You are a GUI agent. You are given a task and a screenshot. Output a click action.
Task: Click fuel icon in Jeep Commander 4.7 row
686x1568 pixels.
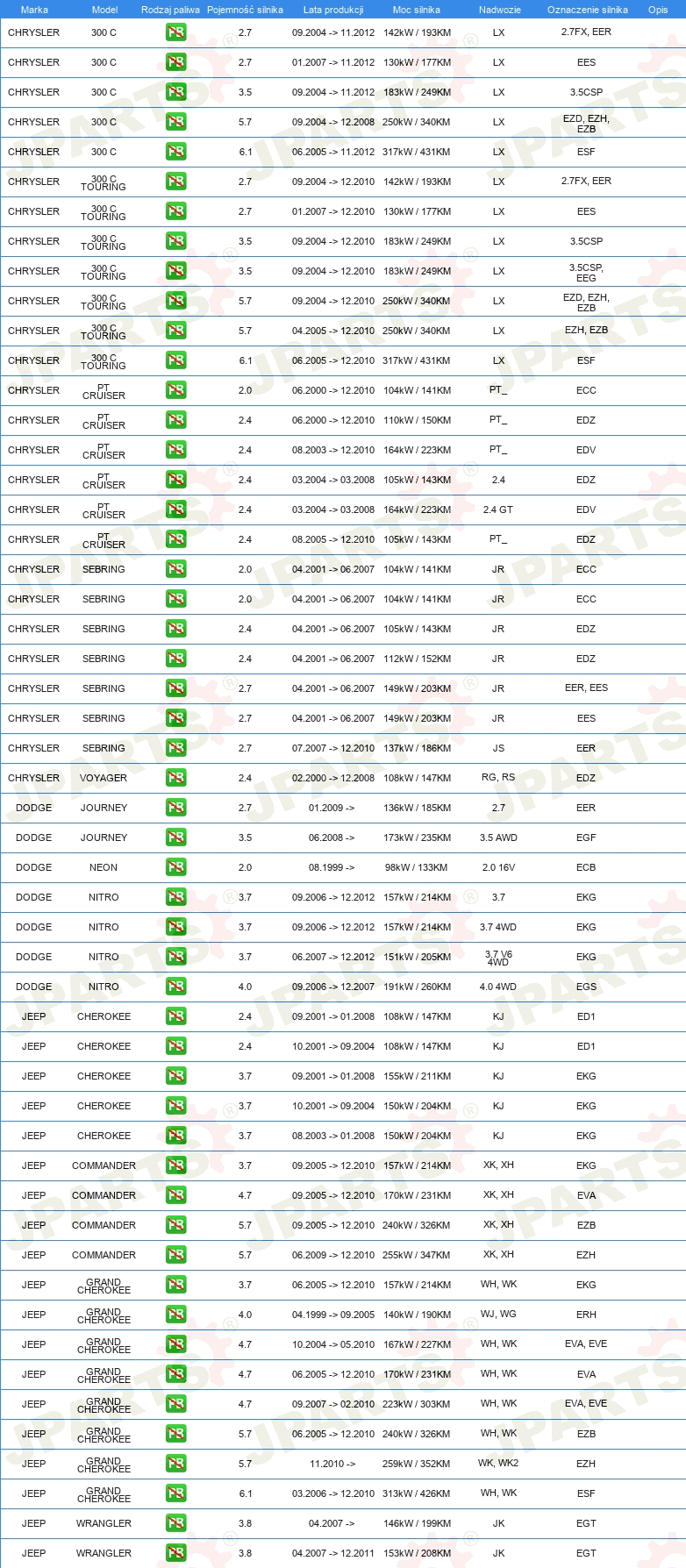point(175,1195)
